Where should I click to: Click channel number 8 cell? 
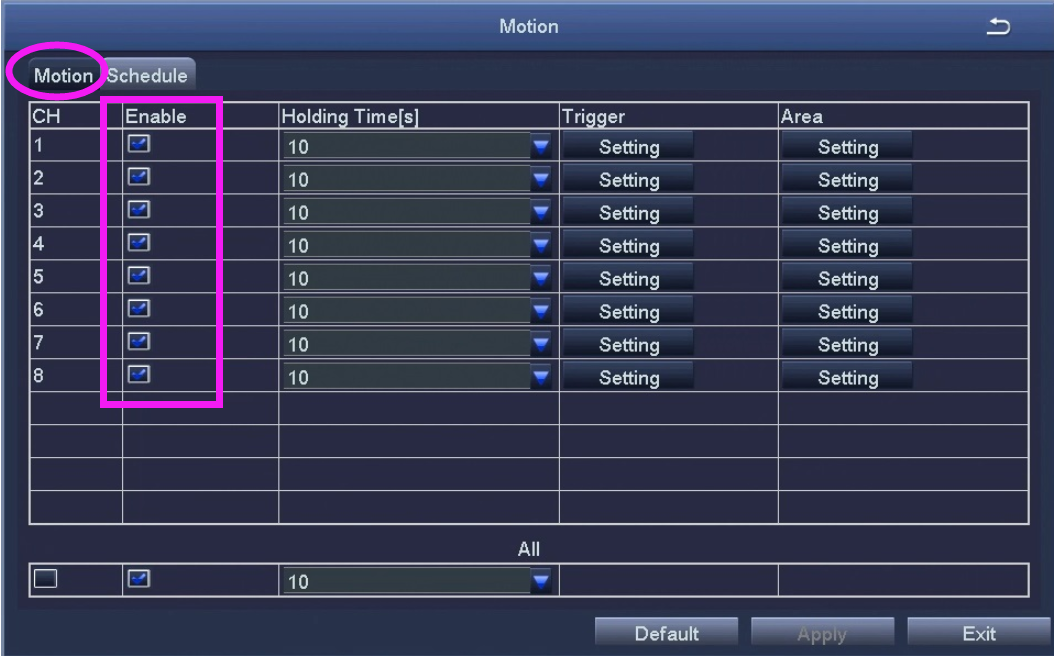tap(76, 376)
